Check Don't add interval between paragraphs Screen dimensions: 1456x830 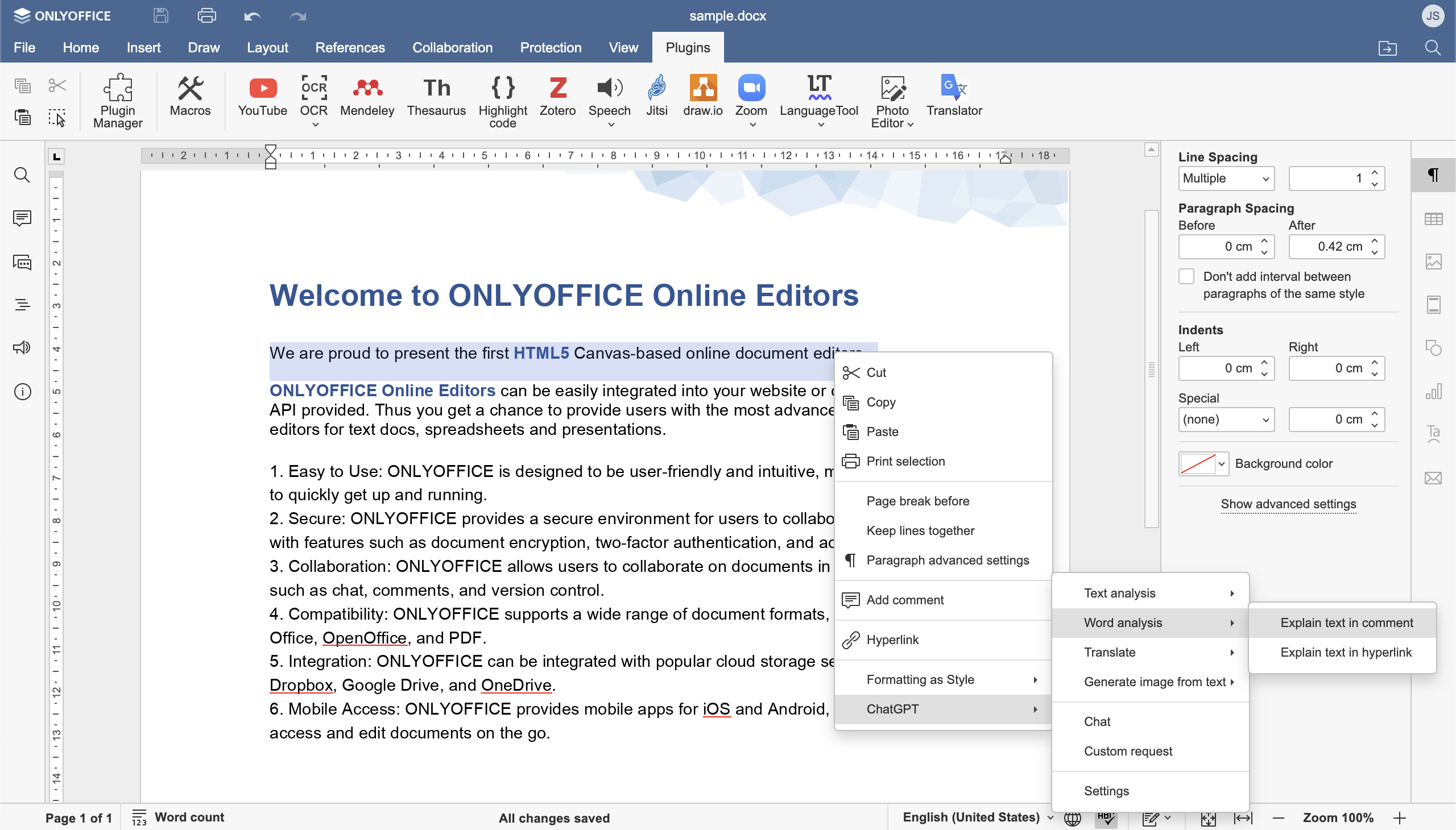point(1186,276)
